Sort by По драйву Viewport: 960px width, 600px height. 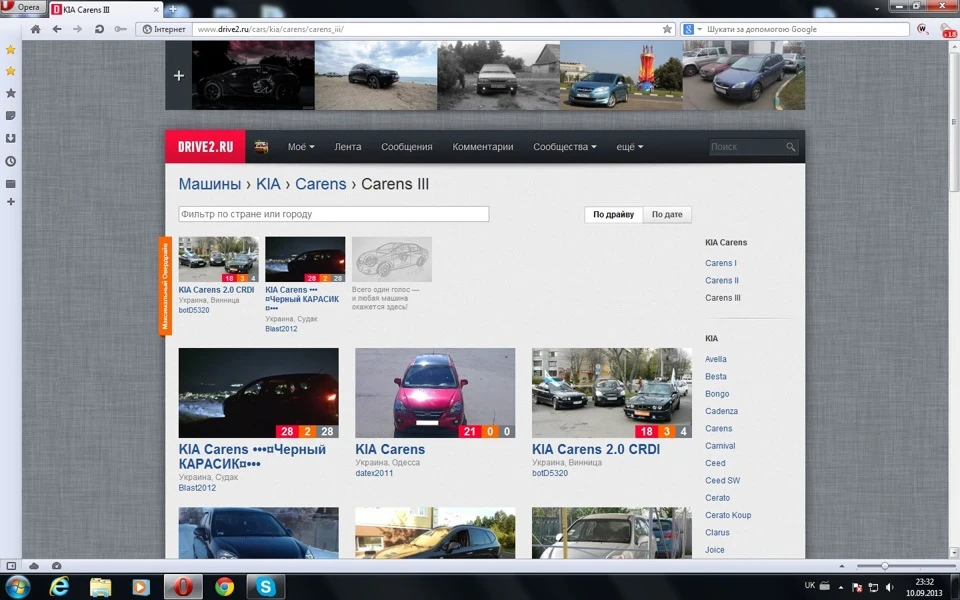tap(613, 214)
